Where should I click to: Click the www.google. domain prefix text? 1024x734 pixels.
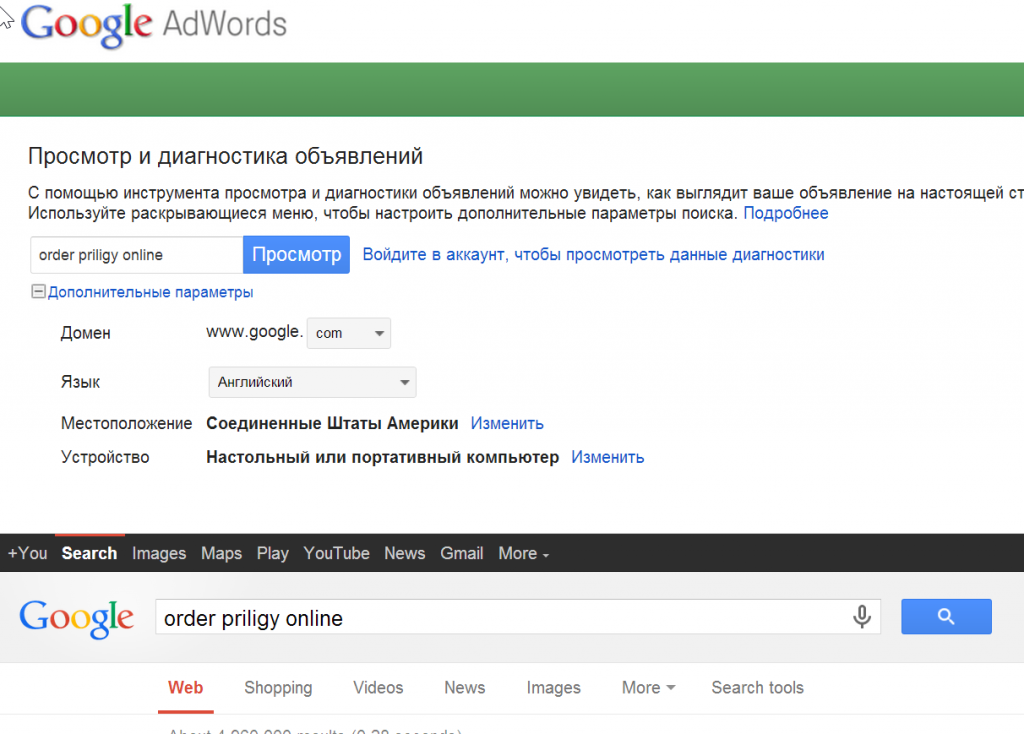(255, 332)
